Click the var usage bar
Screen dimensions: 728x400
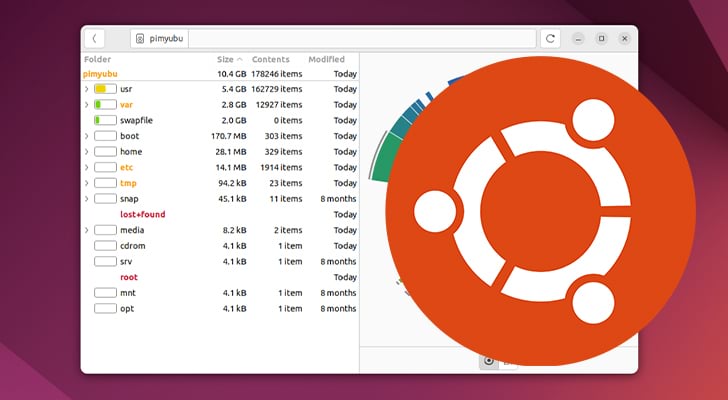coord(105,105)
